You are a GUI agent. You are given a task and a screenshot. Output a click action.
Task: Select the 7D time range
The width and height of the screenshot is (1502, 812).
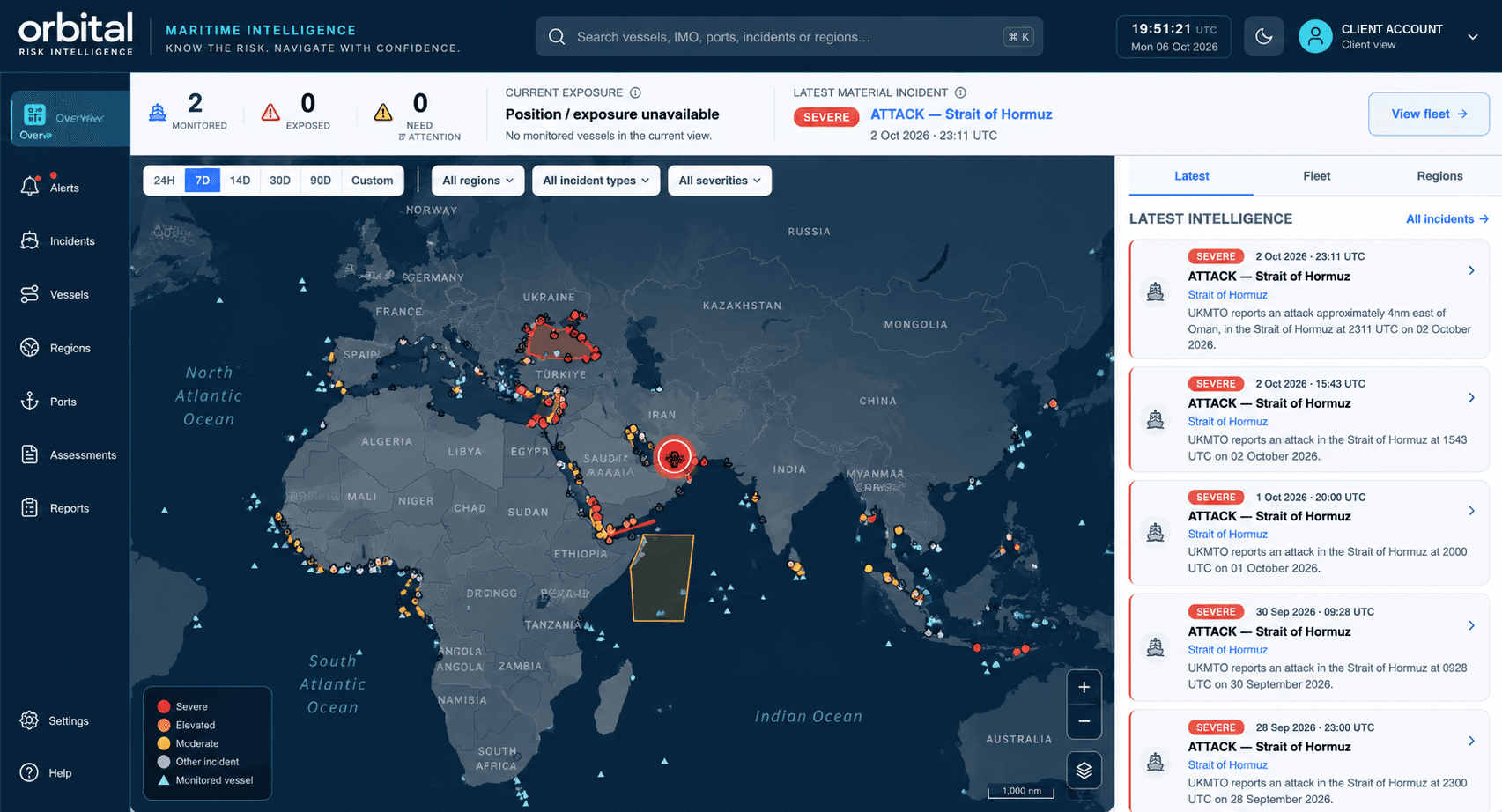pos(203,181)
